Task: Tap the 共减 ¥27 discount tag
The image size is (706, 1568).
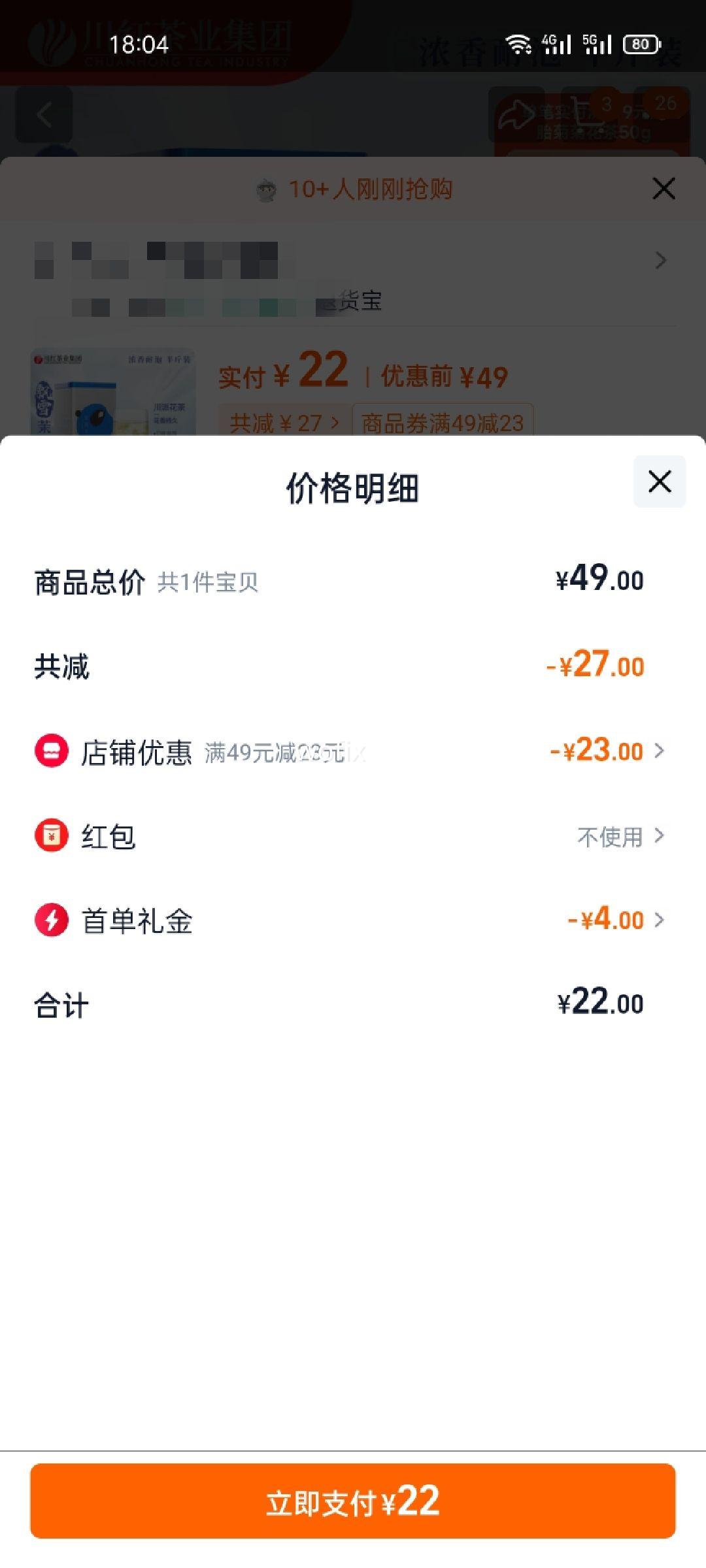Action: tap(284, 423)
